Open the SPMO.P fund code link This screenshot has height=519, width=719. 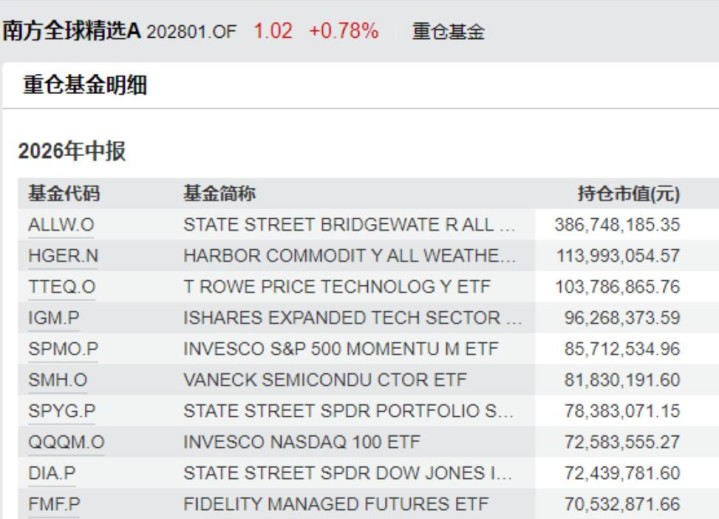point(63,349)
